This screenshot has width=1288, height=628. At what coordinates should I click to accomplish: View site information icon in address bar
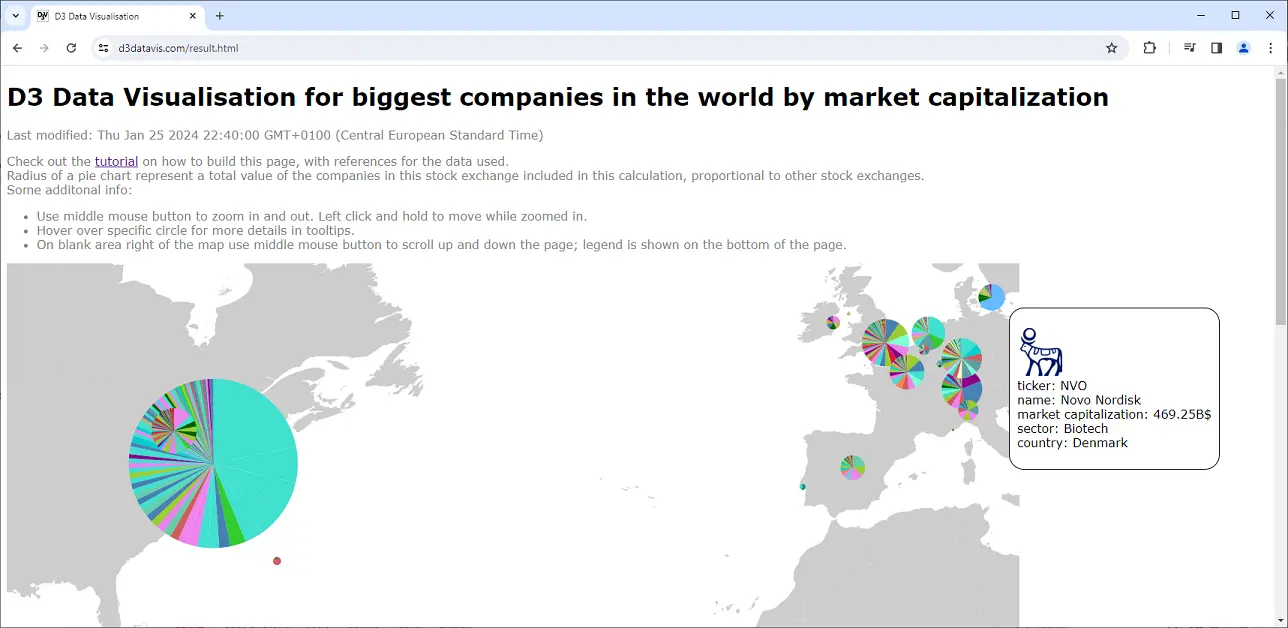[102, 48]
